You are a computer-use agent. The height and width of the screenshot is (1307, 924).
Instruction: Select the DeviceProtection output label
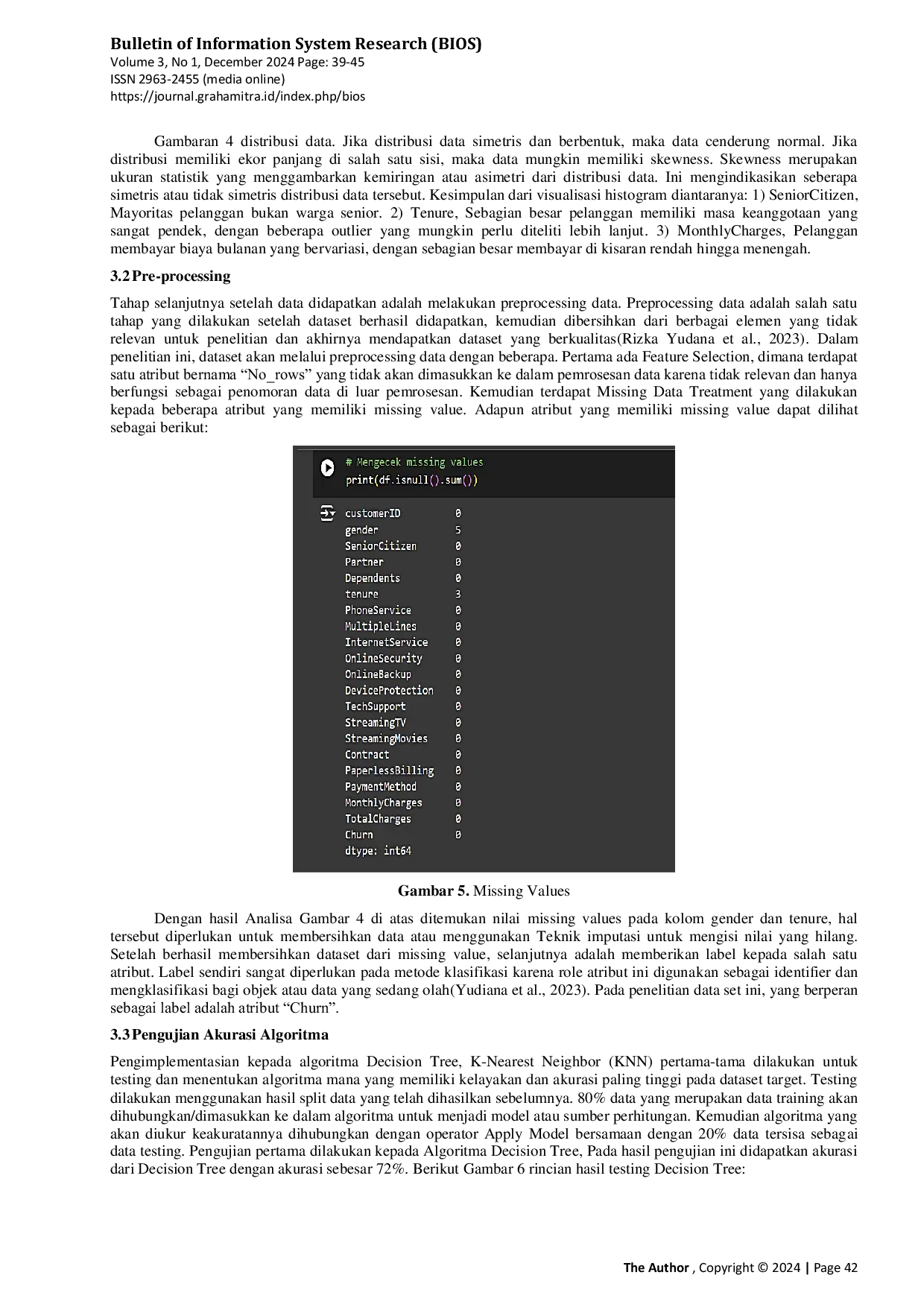coord(389,691)
